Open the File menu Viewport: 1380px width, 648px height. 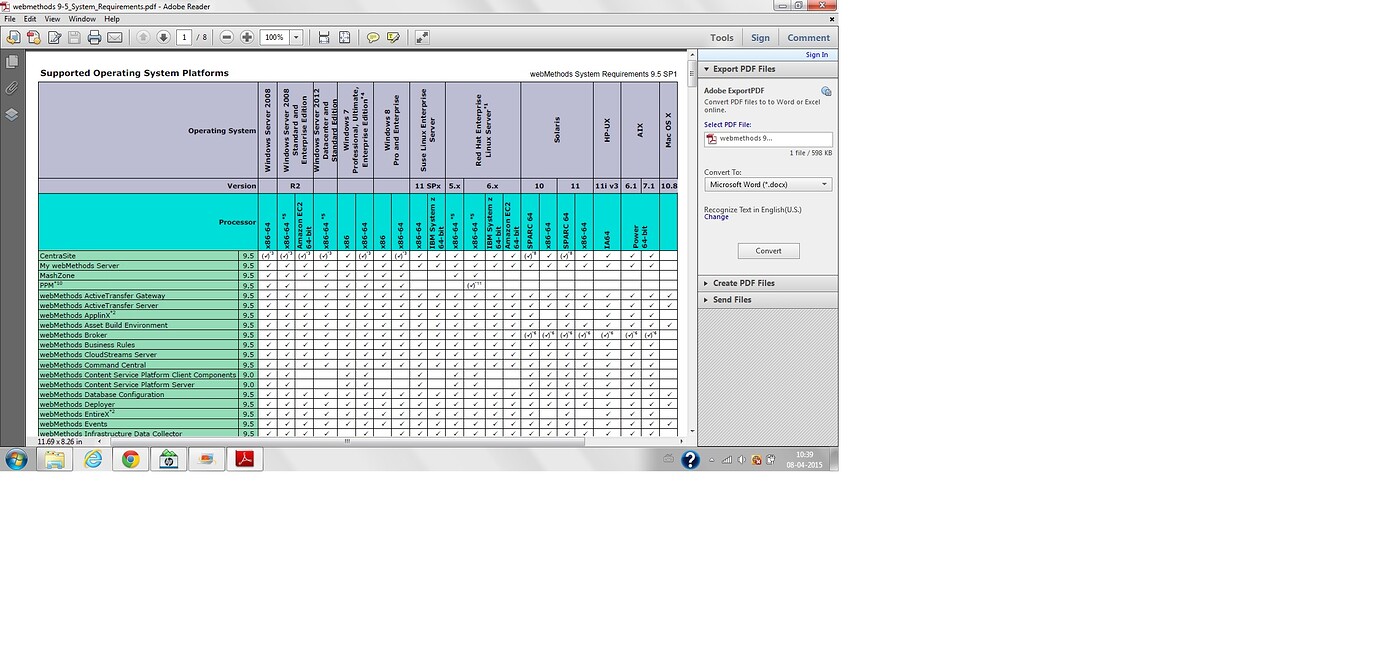coord(10,19)
